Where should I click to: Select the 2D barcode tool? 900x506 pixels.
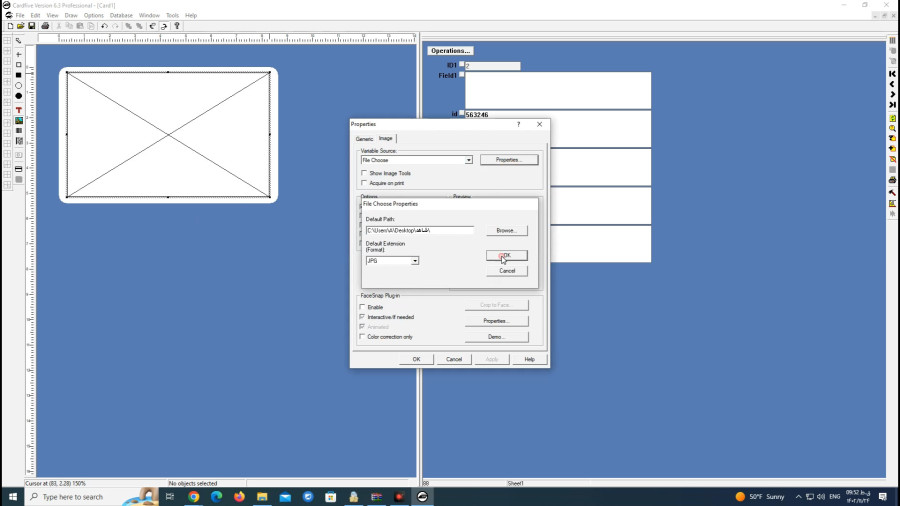pos(18,141)
